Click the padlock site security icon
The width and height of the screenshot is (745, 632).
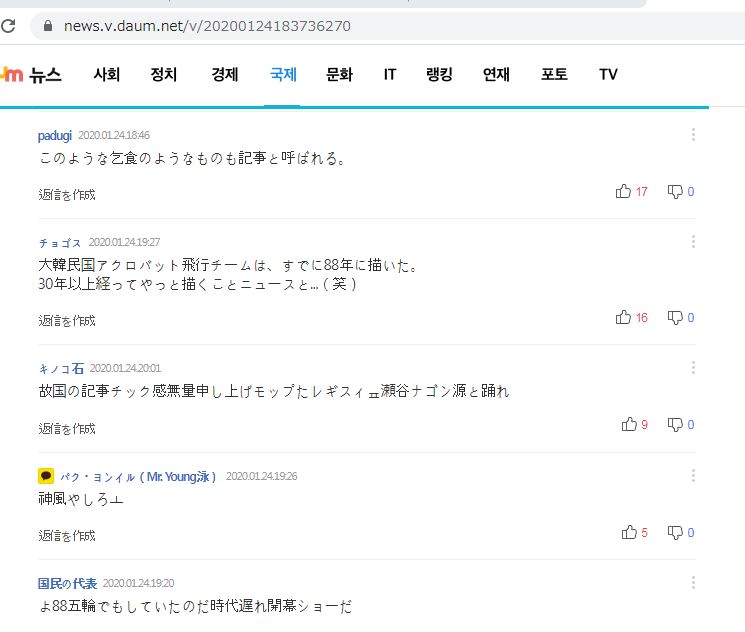(x=45, y=26)
